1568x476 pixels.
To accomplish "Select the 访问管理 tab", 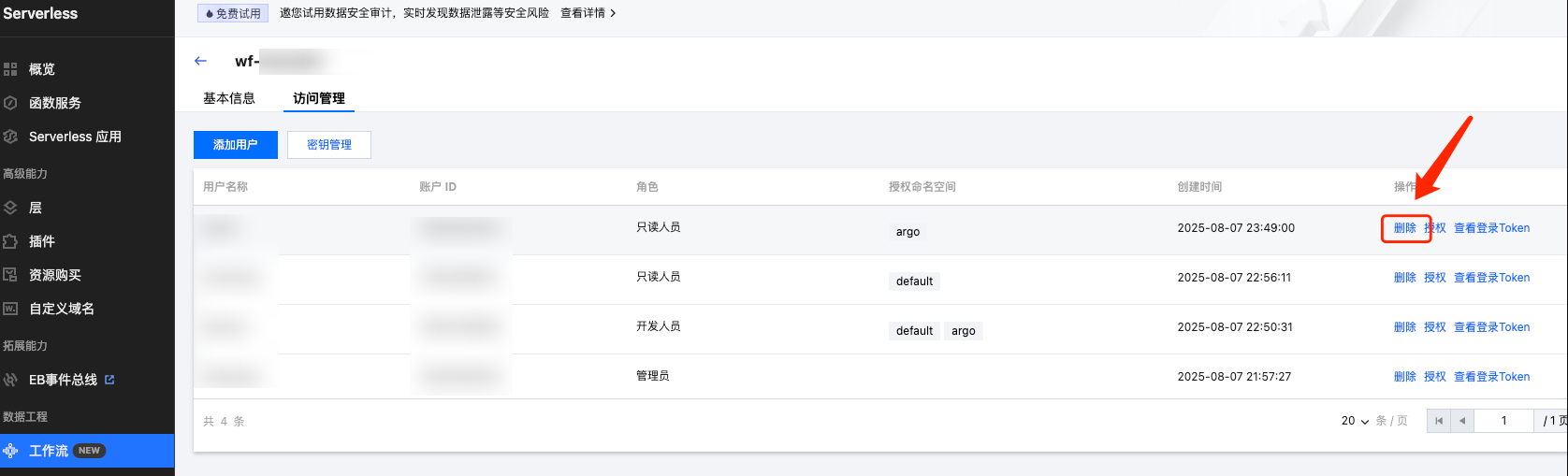I will (319, 98).
